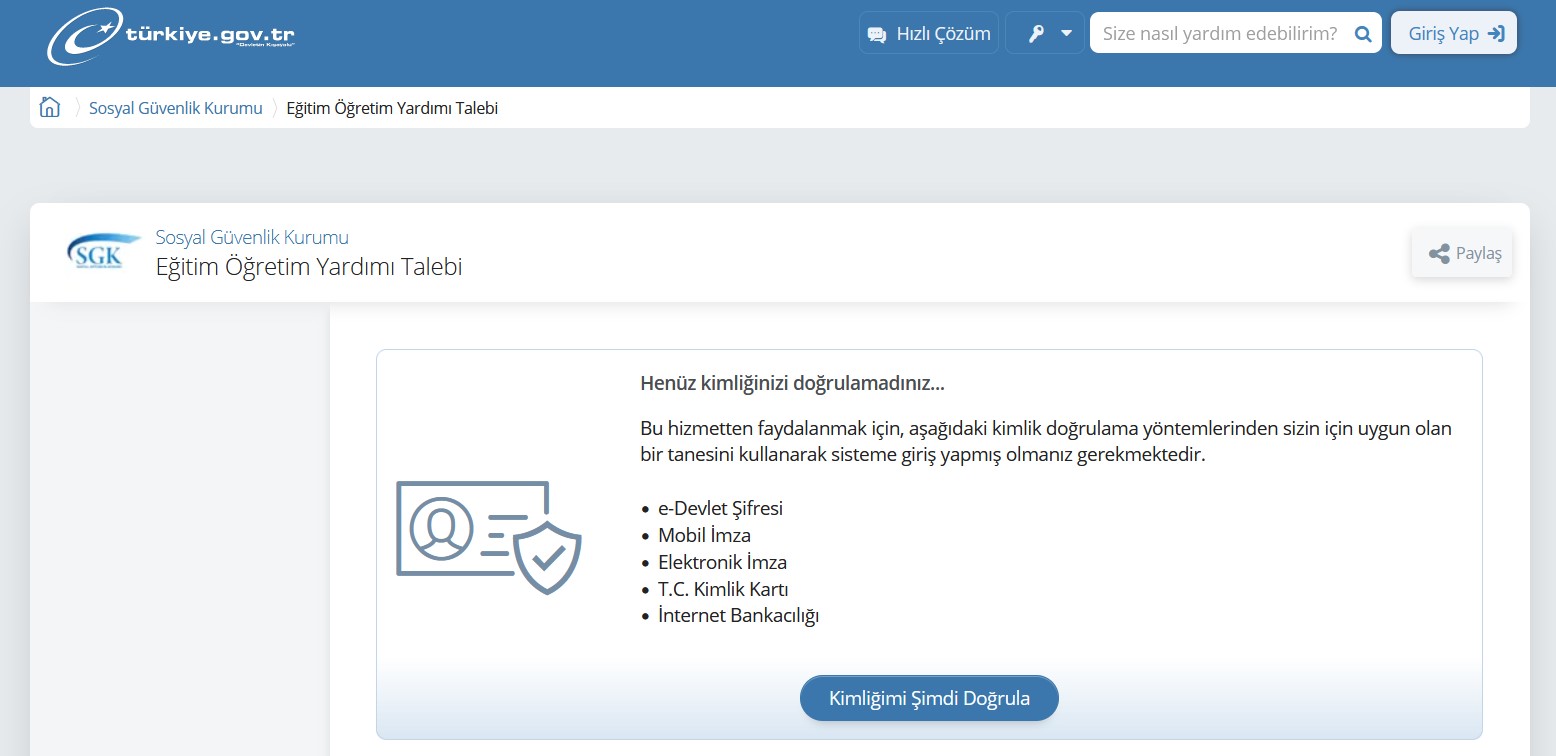
Task: Click the speech bubble icon in Hızlı Çözüm
Action: [877, 35]
